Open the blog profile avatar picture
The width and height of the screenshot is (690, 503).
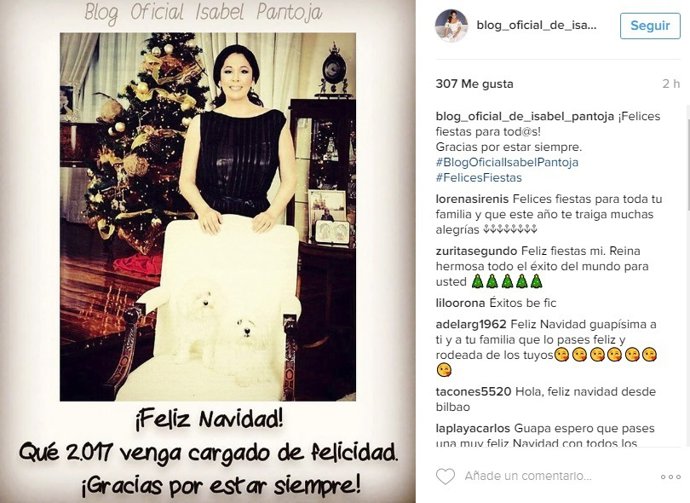tap(451, 25)
